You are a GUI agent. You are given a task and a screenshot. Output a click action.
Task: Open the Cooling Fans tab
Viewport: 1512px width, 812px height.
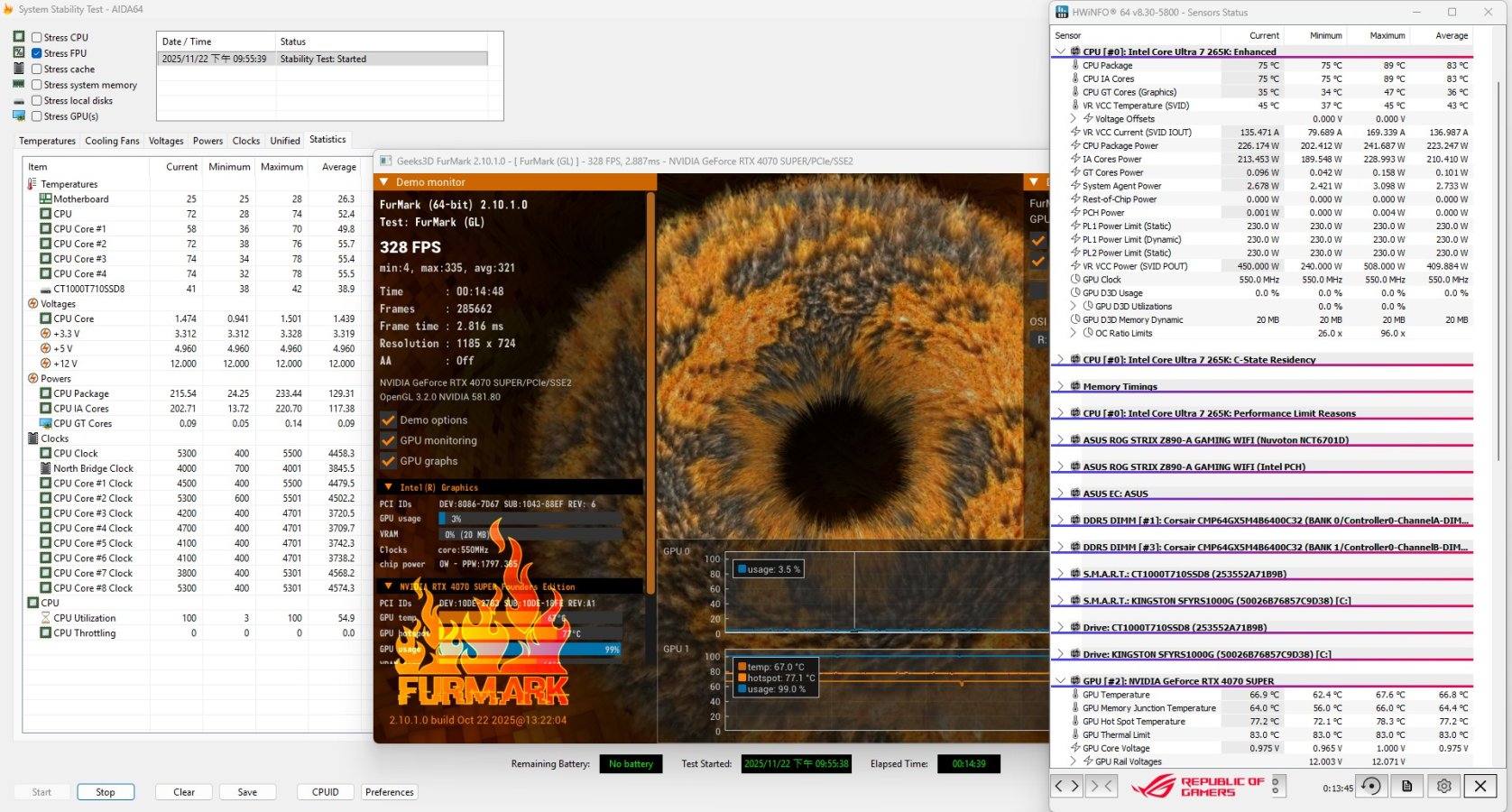pyautogui.click(x=112, y=141)
